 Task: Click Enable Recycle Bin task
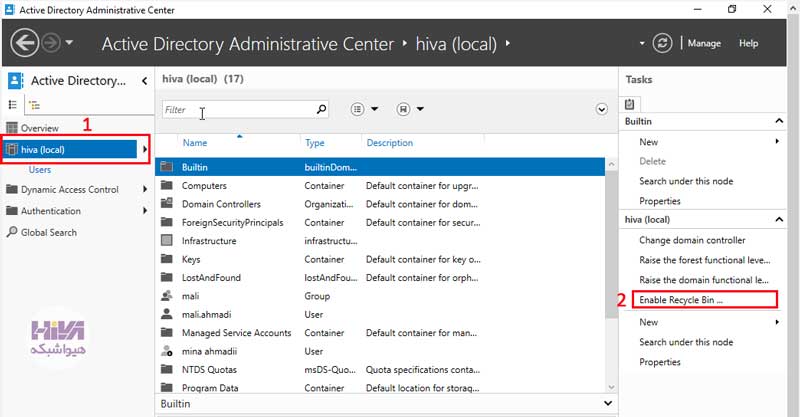click(681, 300)
